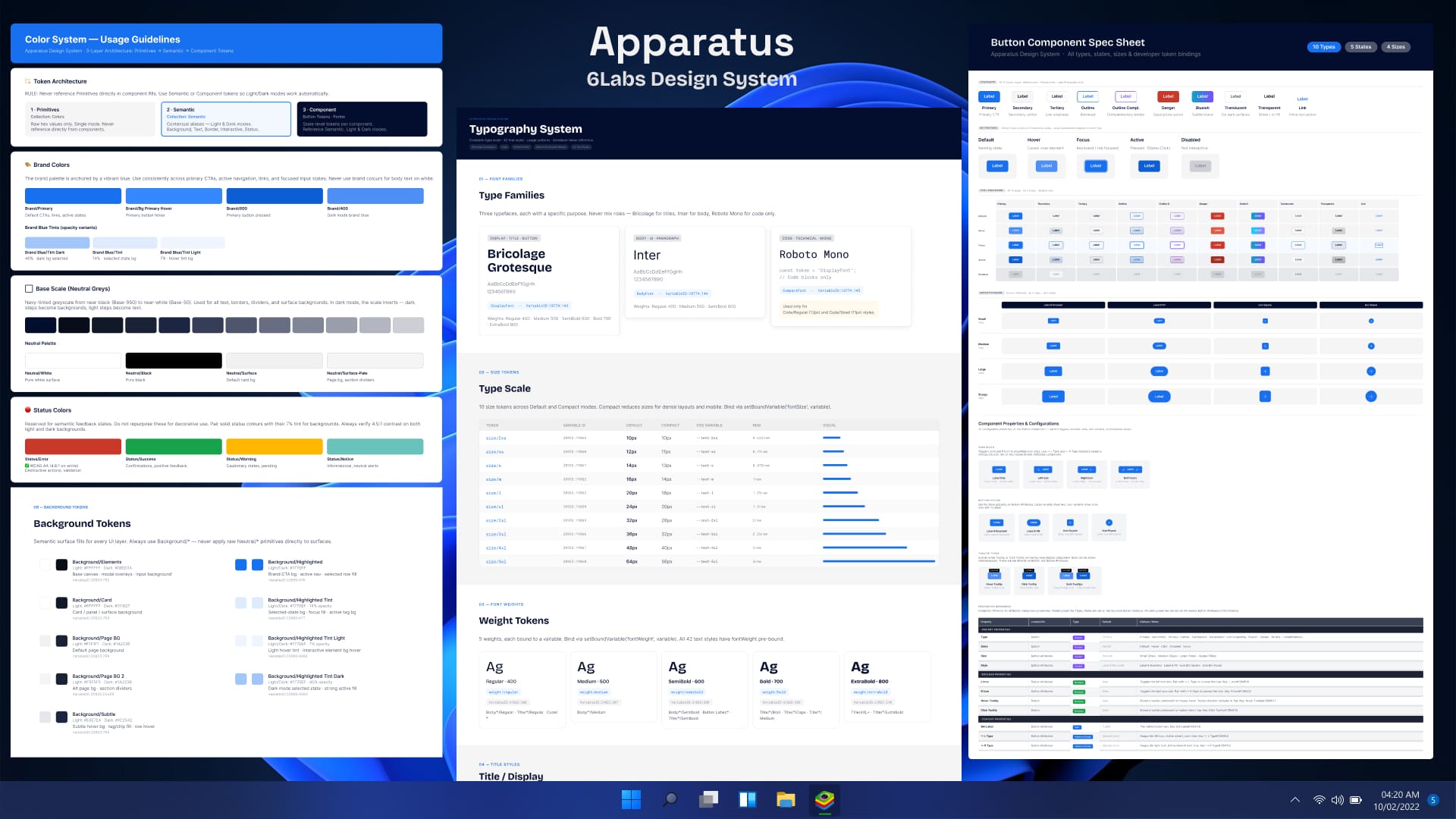Click the size/5xl token row
Image resolution: width=1456 pixels, height=819 pixels.
(709, 561)
